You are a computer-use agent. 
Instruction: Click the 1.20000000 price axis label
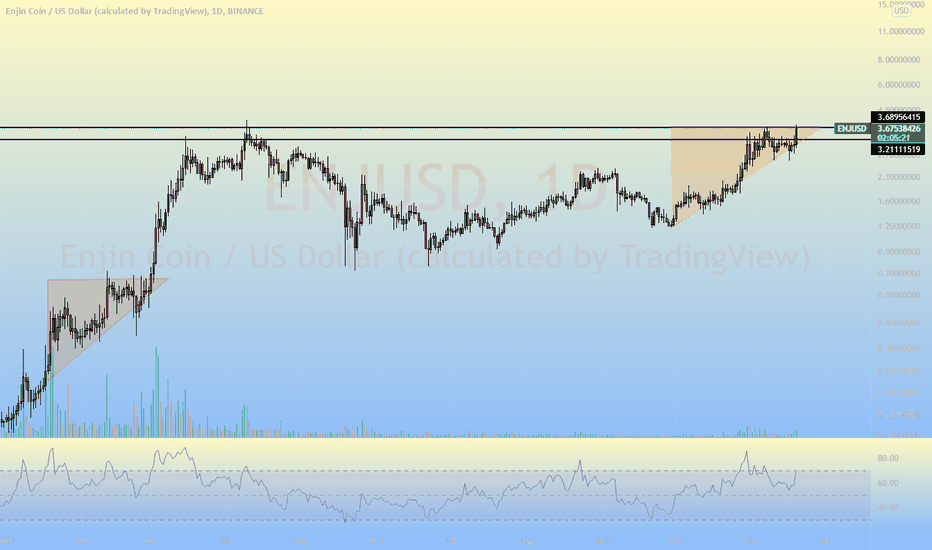pyautogui.click(x=900, y=227)
